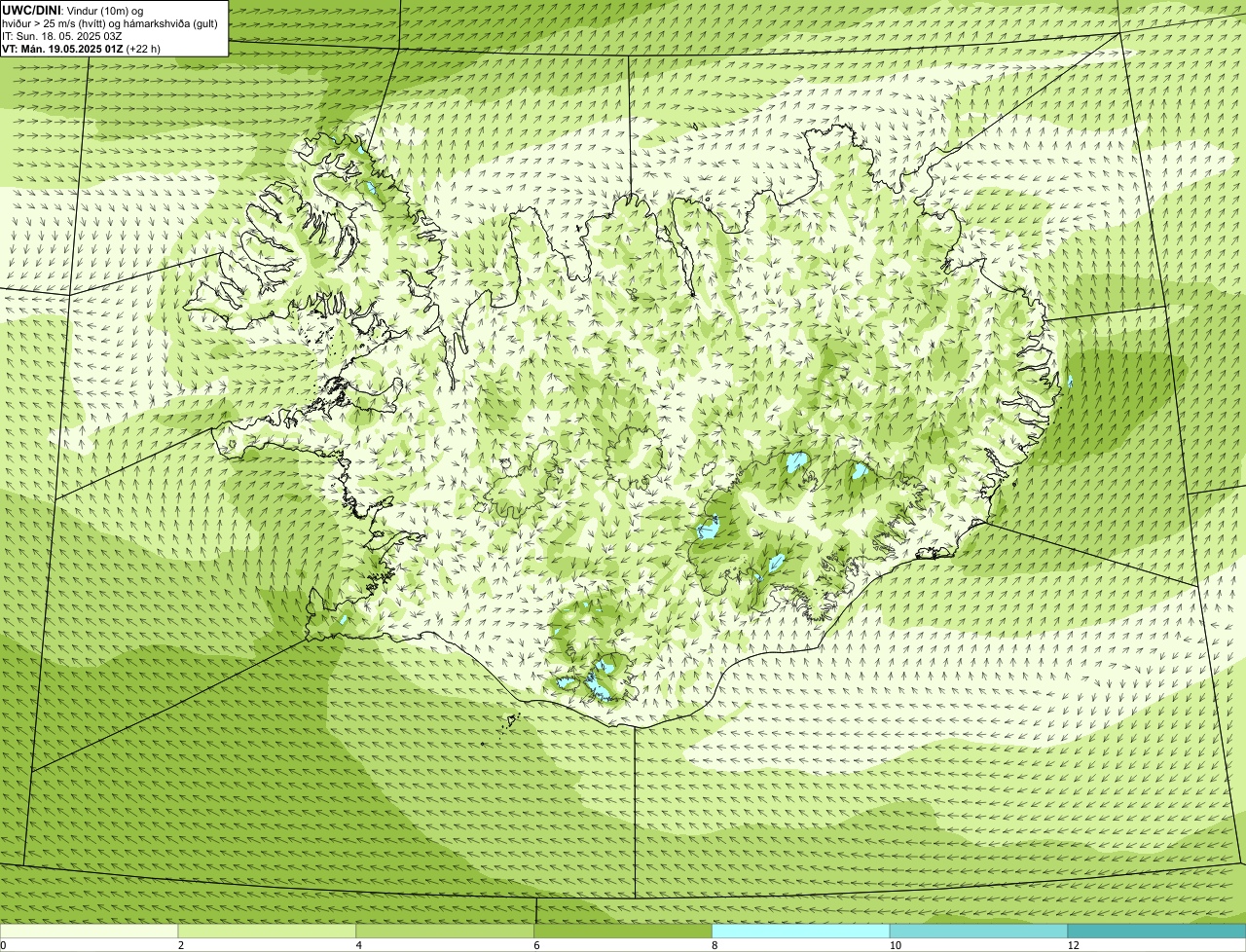Click the scale tick label "6"
Image resolution: width=1246 pixels, height=952 pixels.
pyautogui.click(x=537, y=945)
